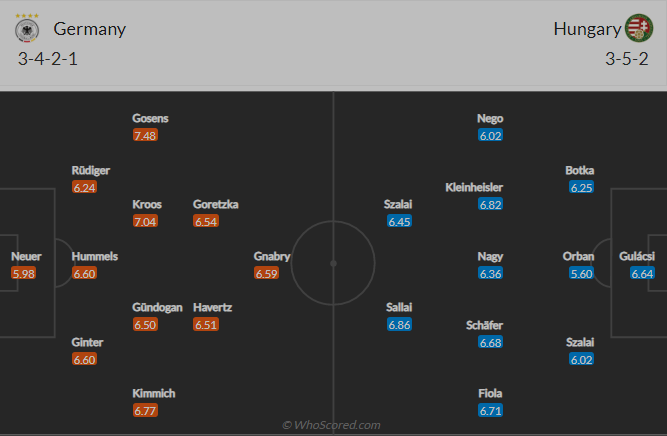Click Orban's 5.60 rating badge
The width and height of the screenshot is (667, 436).
point(581,273)
